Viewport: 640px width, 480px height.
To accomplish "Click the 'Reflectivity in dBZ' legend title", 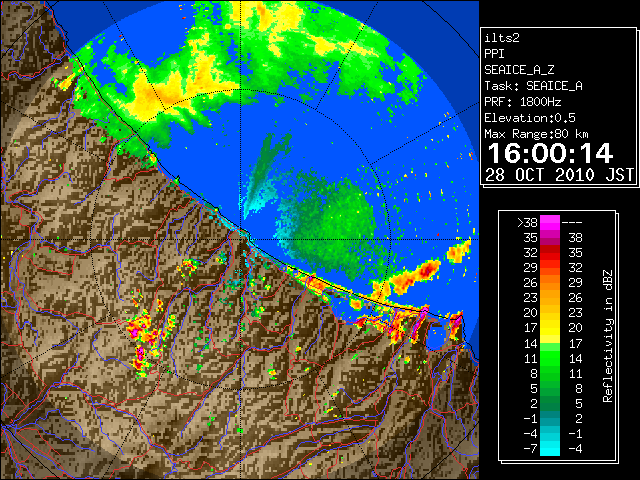I will click(608, 336).
